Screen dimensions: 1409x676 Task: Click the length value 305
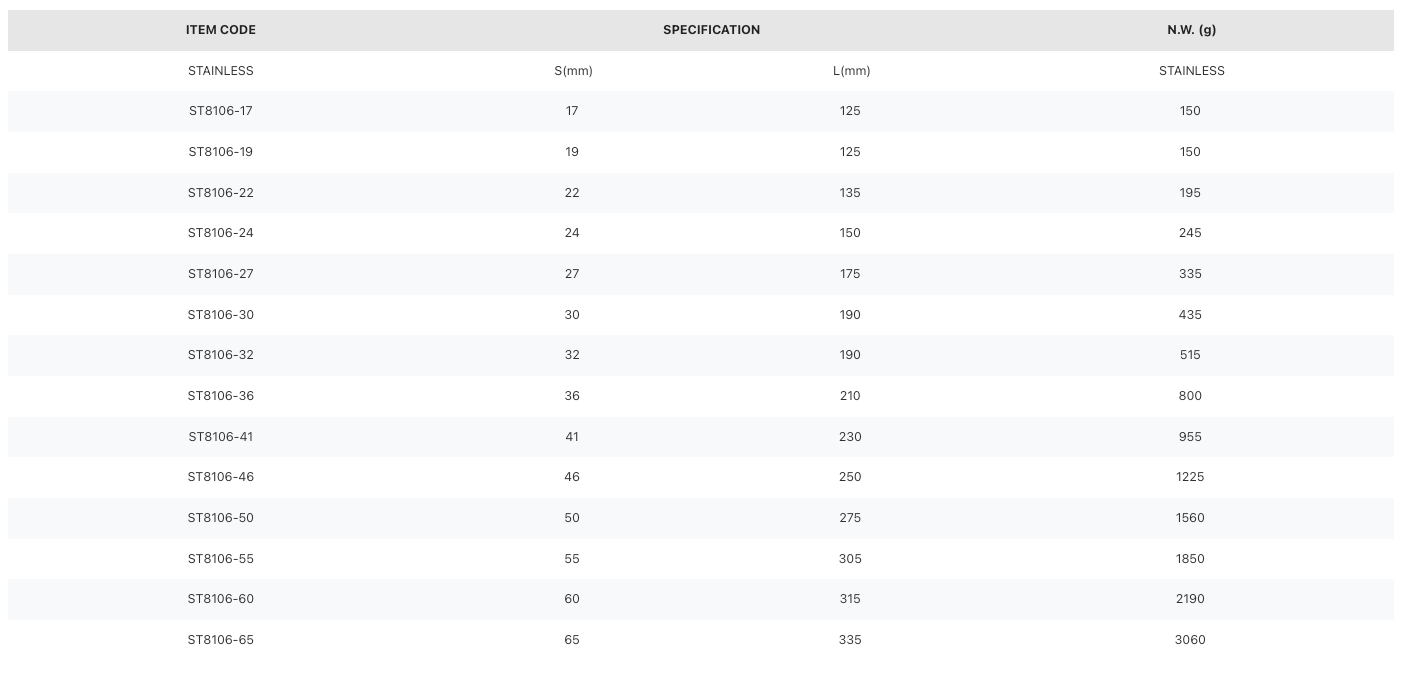pyautogui.click(x=850, y=559)
